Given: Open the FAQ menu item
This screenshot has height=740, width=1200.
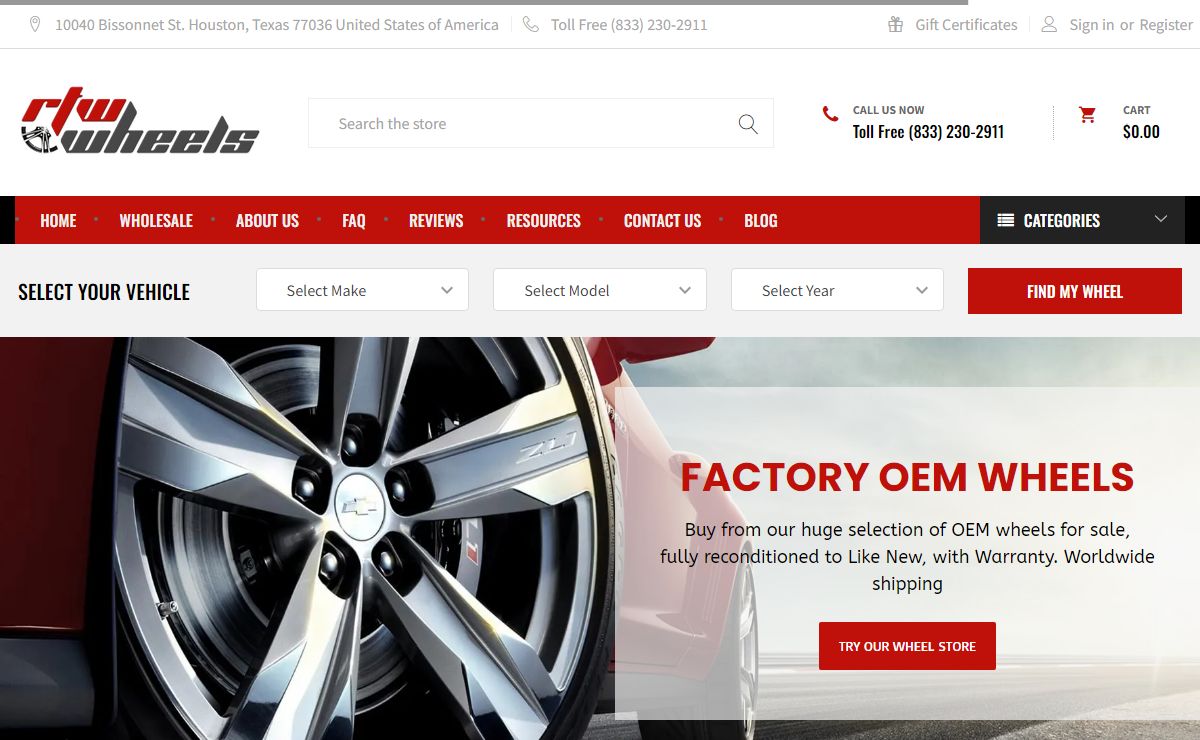Looking at the screenshot, I should coord(354,221).
